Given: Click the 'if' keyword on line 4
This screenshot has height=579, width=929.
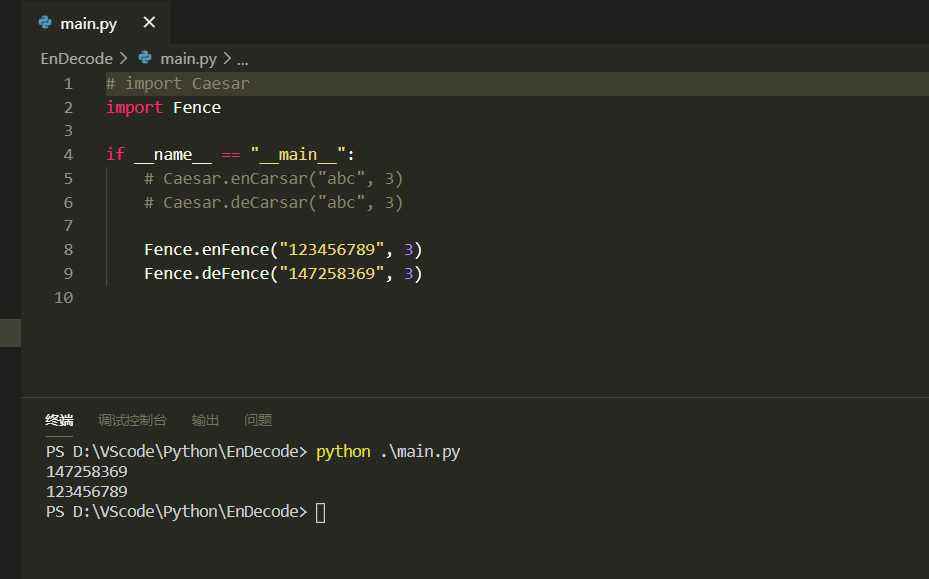Looking at the screenshot, I should click(116, 154).
